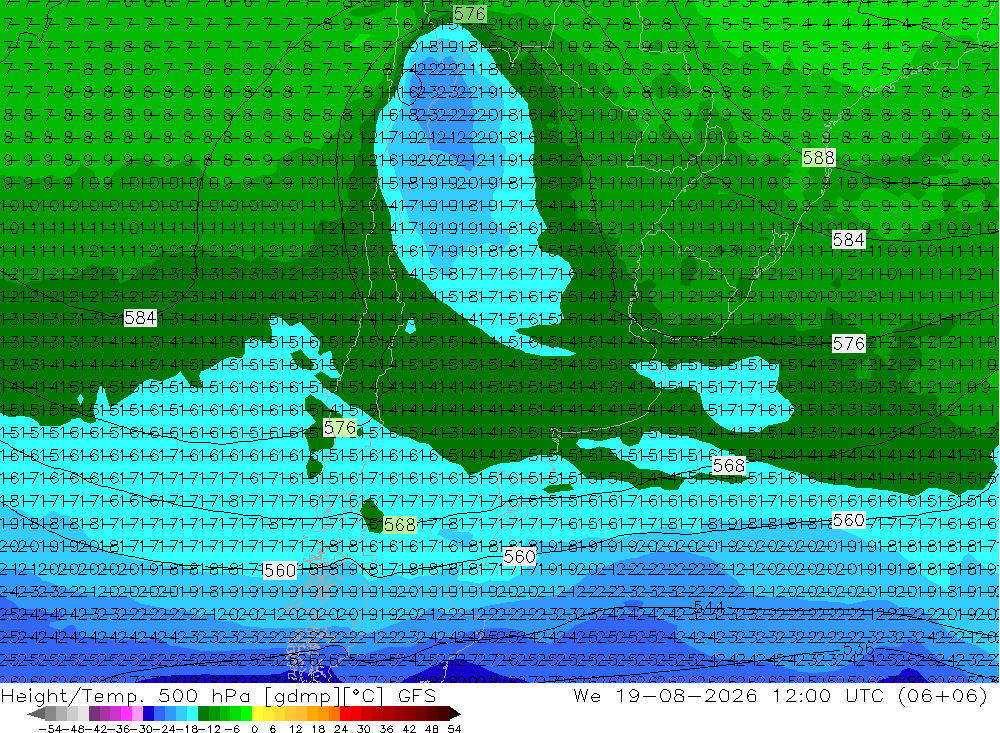The width and height of the screenshot is (1000, 733).
Task: Click the 560 label at the far right
Action: click(x=849, y=521)
